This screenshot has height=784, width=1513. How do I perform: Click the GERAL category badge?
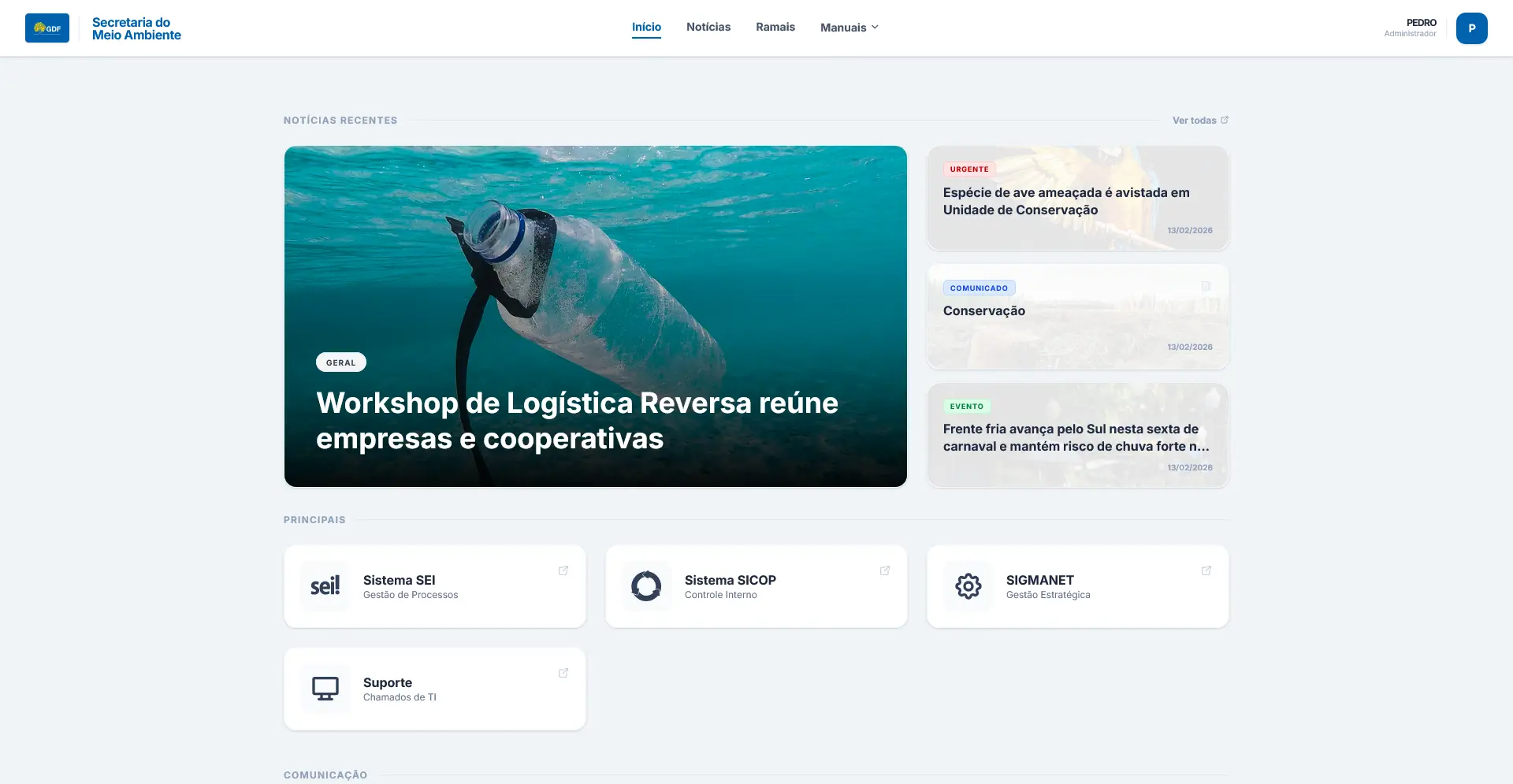point(341,362)
